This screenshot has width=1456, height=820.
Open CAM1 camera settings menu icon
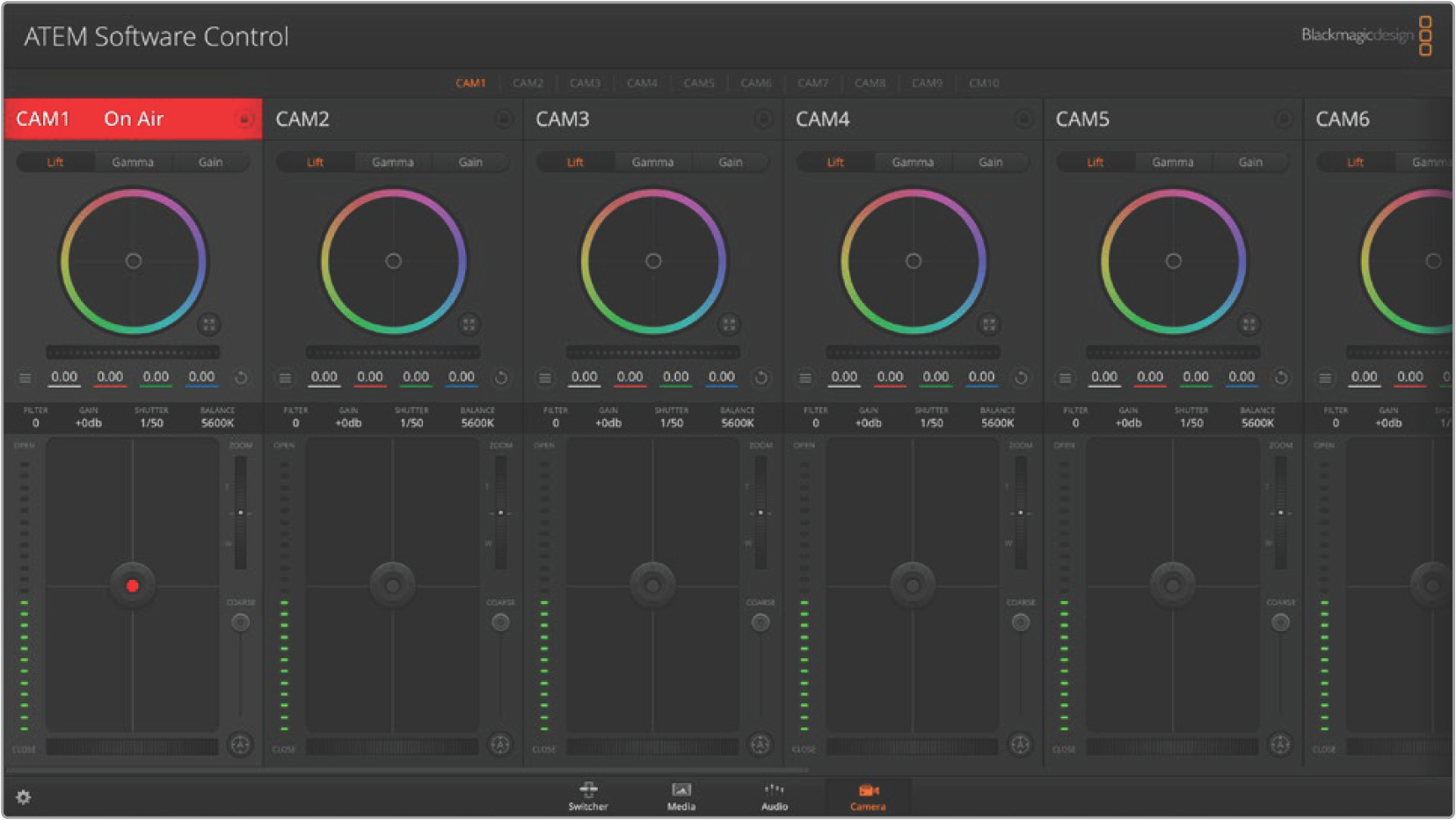coord(25,378)
